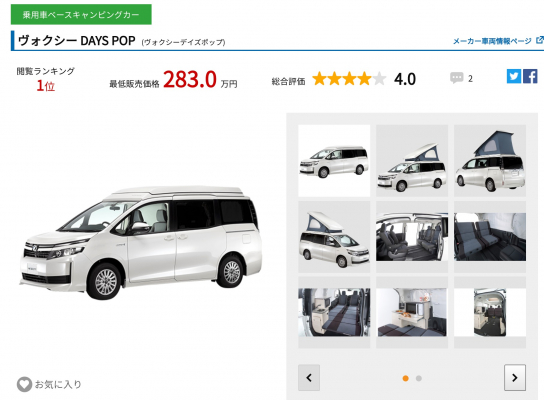The image size is (544, 400).
Task: Click the star rating 4.0 display
Action: pyautogui.click(x=364, y=79)
